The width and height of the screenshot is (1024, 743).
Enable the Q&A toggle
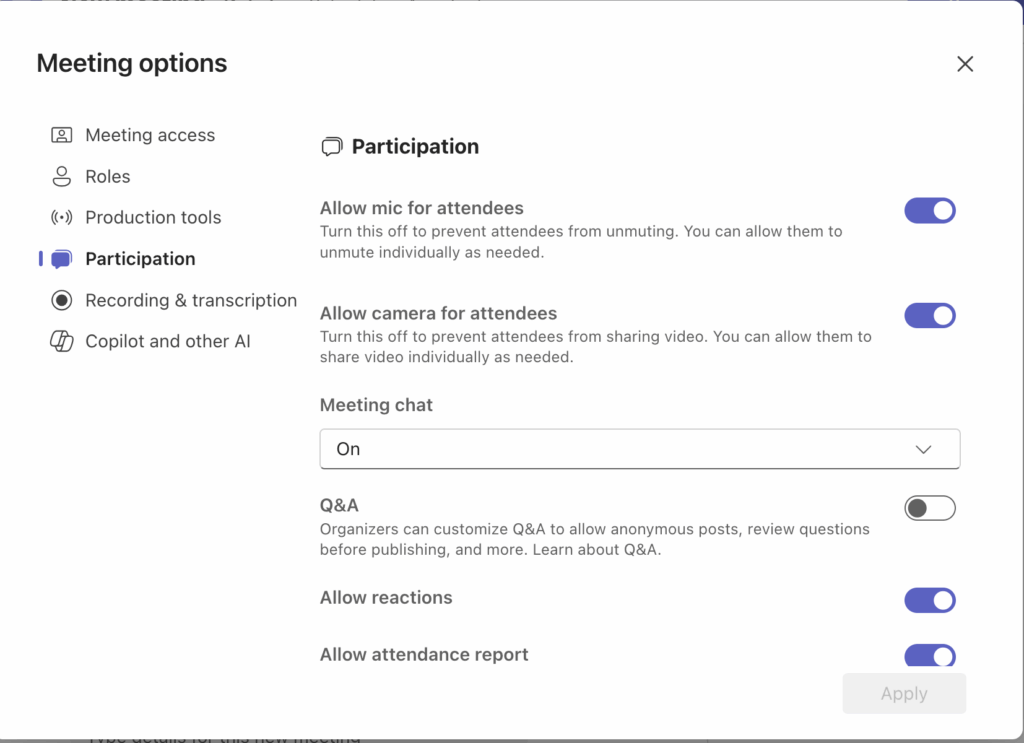930,508
